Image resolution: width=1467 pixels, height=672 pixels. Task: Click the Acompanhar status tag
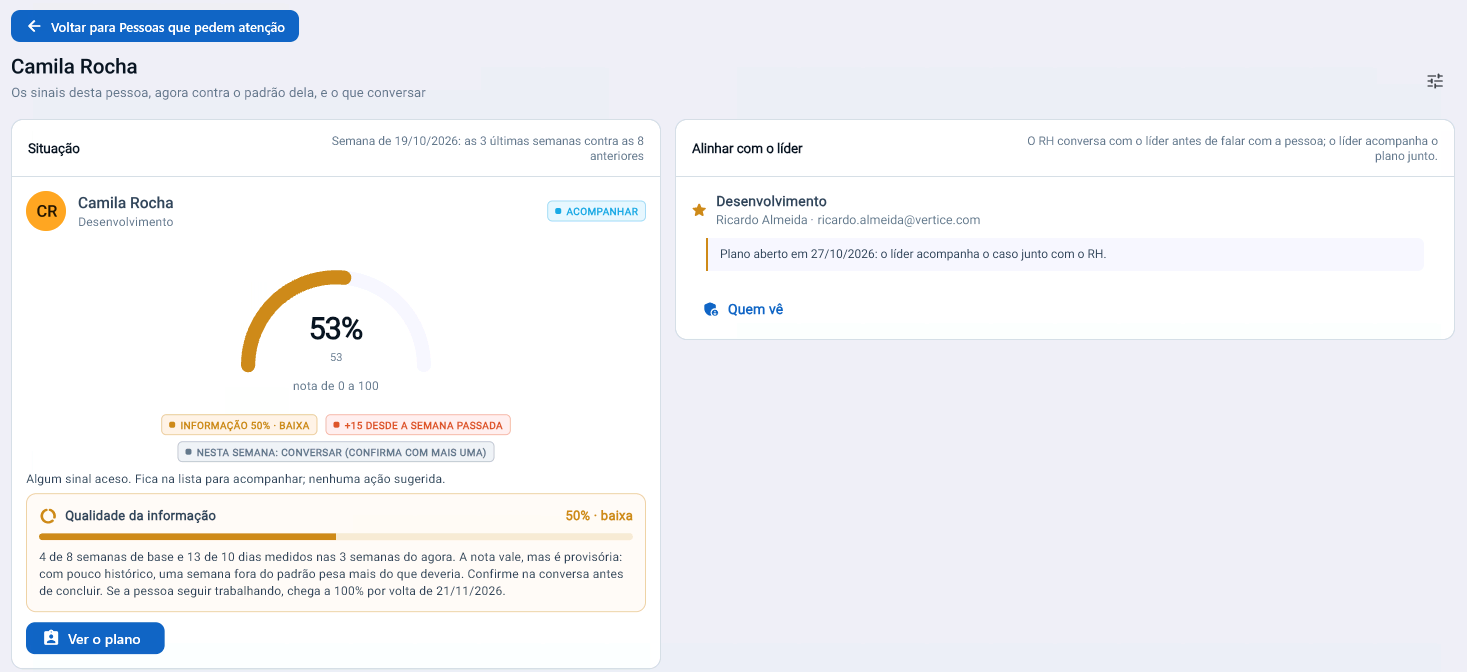pyautogui.click(x=596, y=211)
